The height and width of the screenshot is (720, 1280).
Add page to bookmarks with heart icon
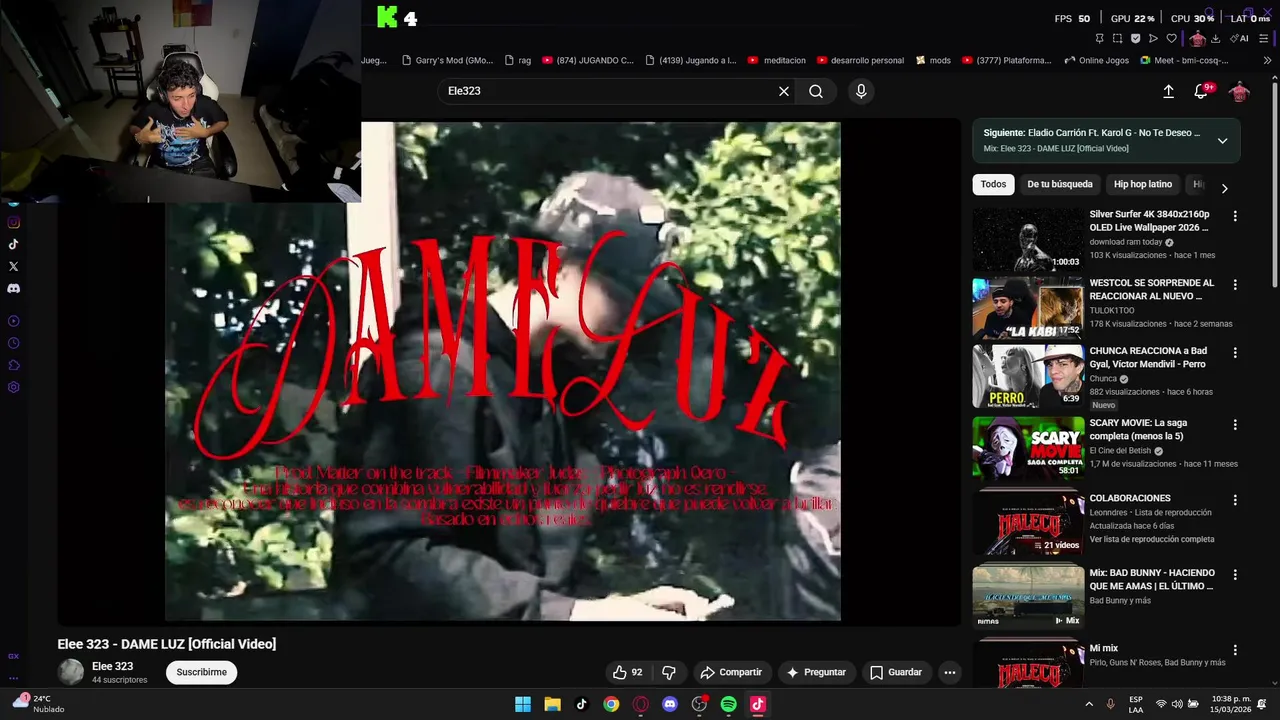click(1172, 38)
